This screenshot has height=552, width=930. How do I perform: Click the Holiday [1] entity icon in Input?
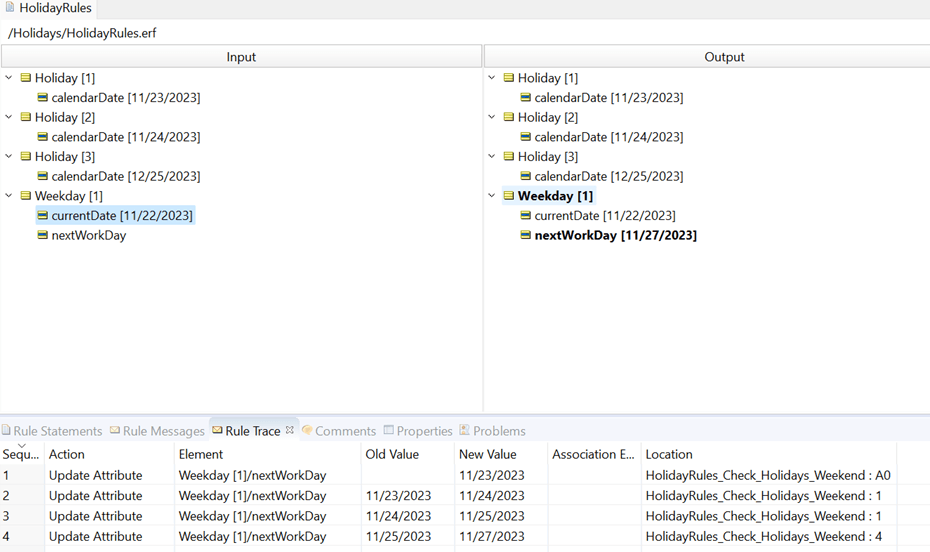(26, 78)
